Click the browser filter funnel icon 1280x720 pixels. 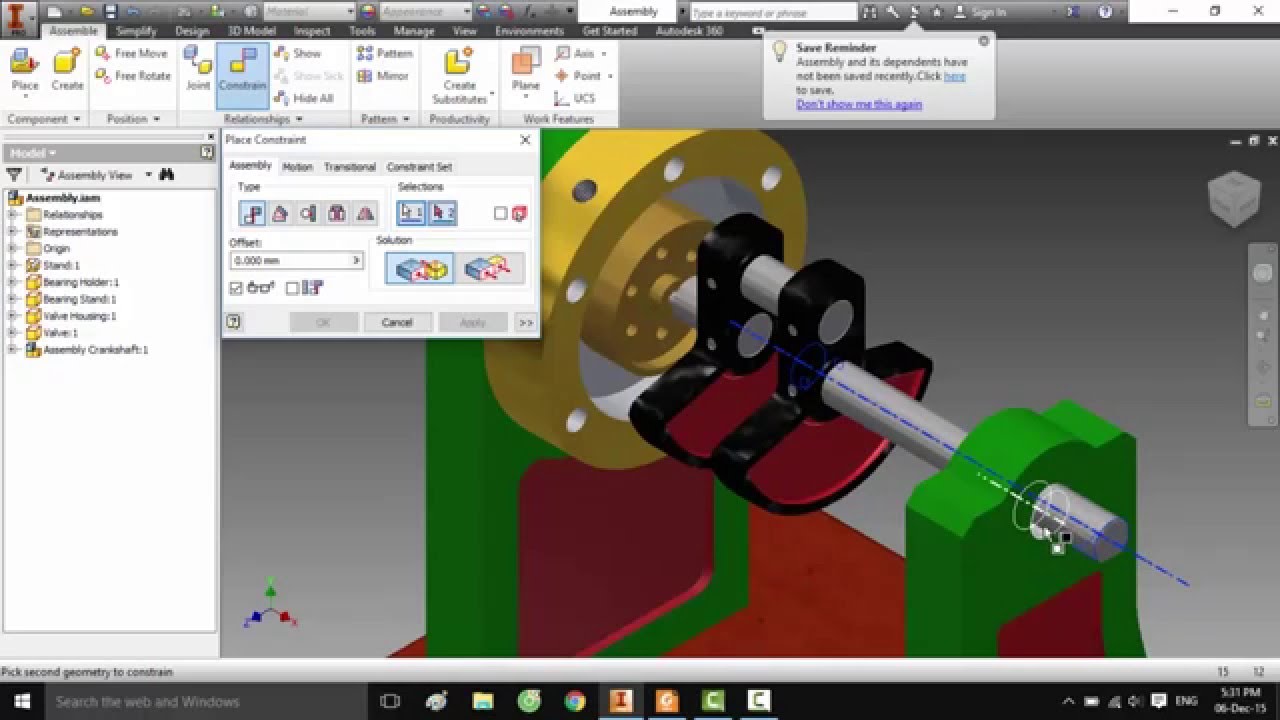tap(14, 174)
